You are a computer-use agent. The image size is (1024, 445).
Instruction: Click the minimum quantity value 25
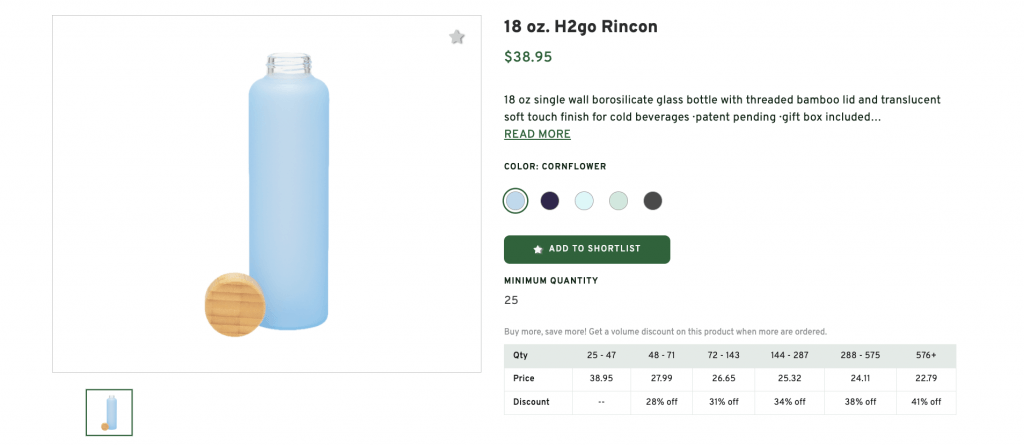click(511, 300)
